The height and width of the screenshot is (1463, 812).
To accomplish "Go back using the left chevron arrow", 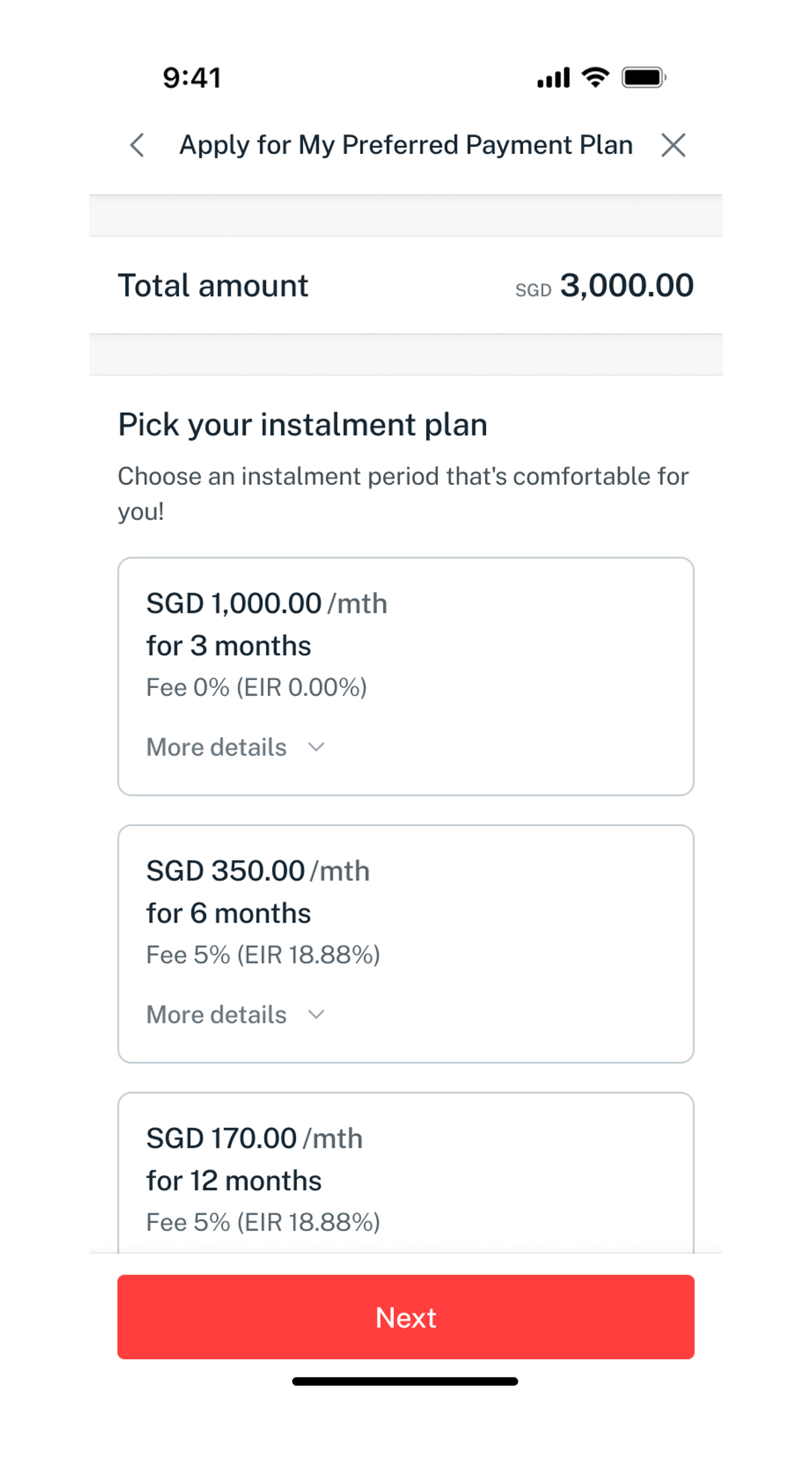I will pyautogui.click(x=137, y=145).
